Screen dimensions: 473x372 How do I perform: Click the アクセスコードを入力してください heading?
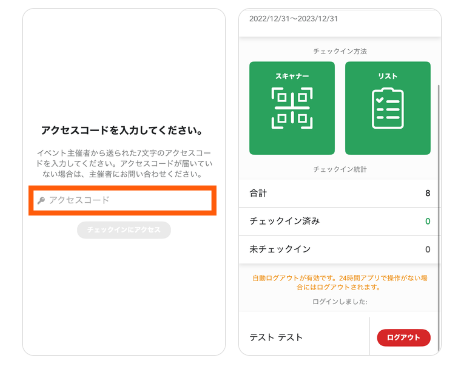(122, 130)
